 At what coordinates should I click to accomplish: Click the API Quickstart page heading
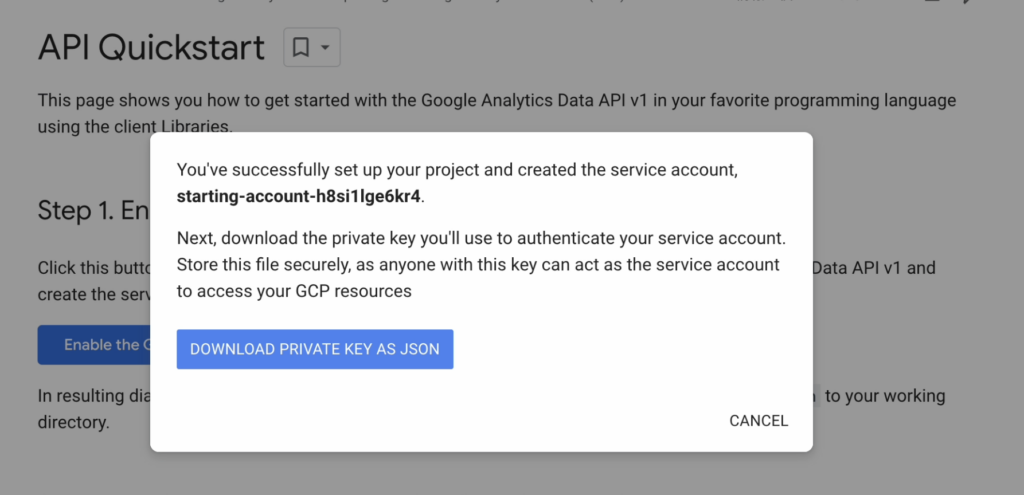click(152, 48)
